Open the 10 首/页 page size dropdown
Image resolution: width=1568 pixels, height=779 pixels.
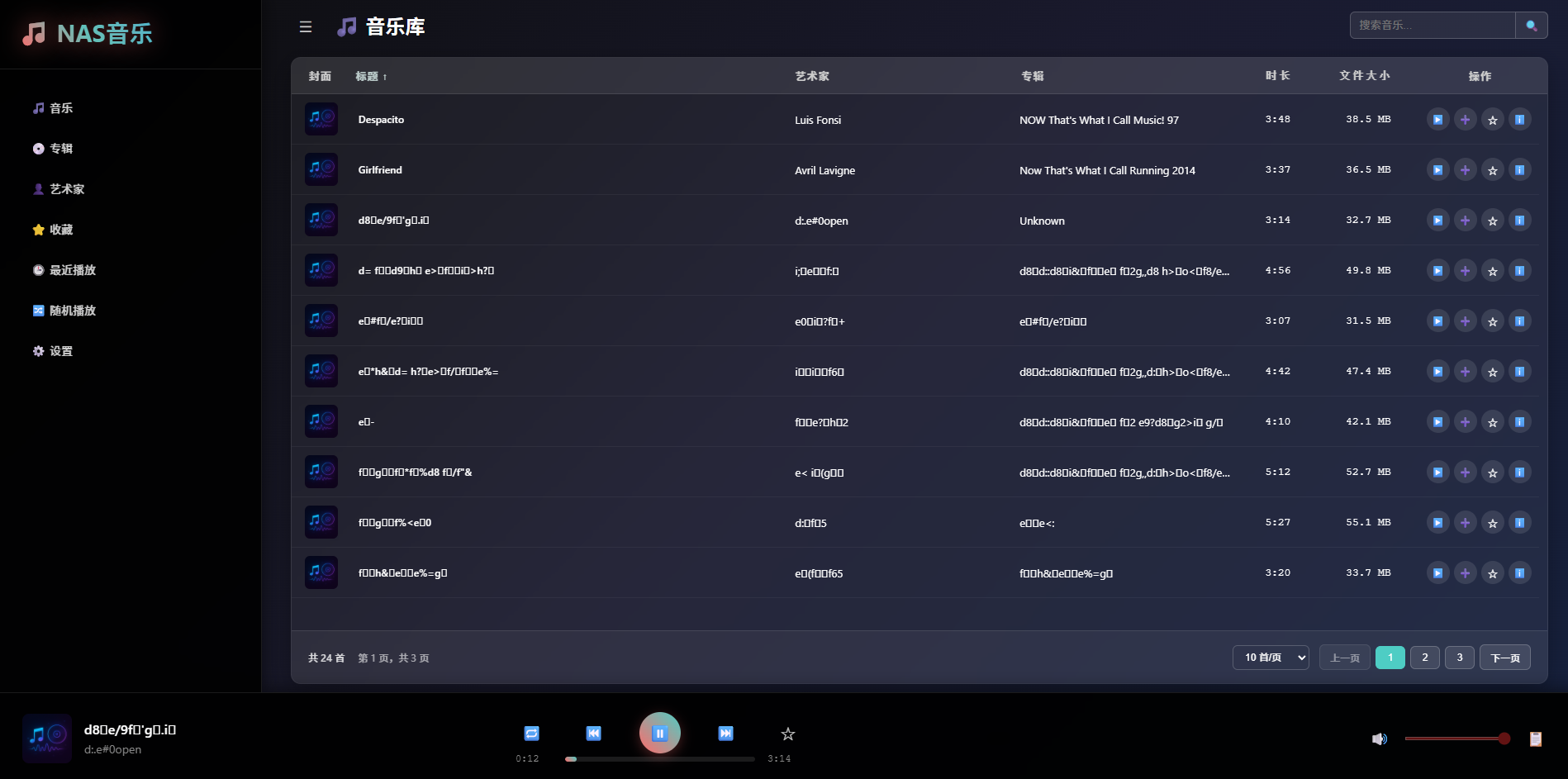1271,658
